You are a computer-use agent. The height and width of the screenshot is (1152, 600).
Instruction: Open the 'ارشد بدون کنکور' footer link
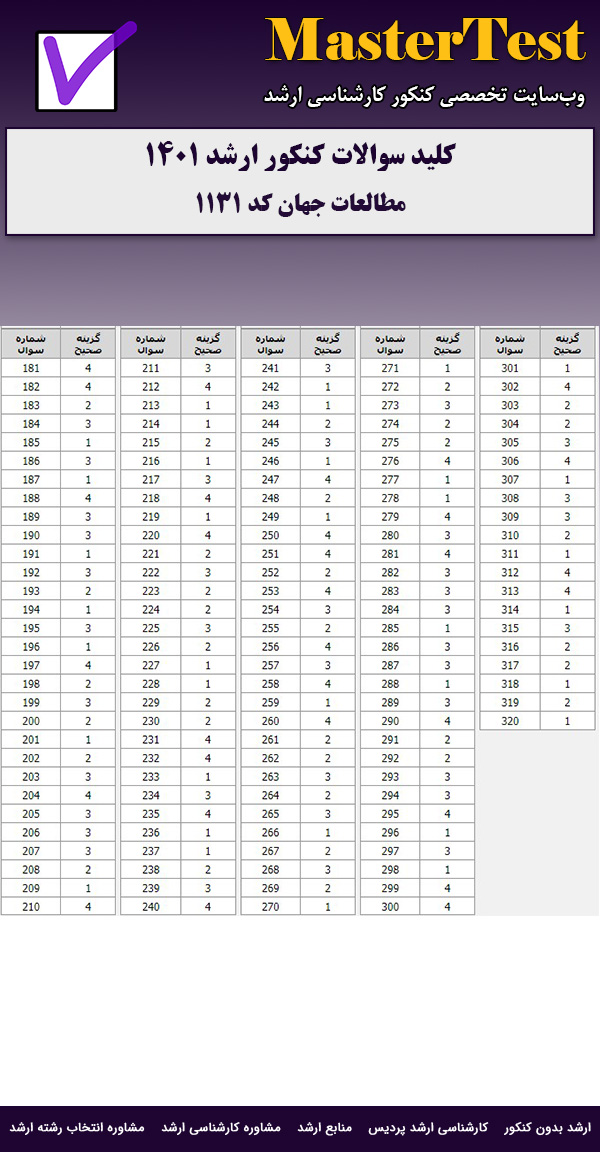pos(547,1127)
